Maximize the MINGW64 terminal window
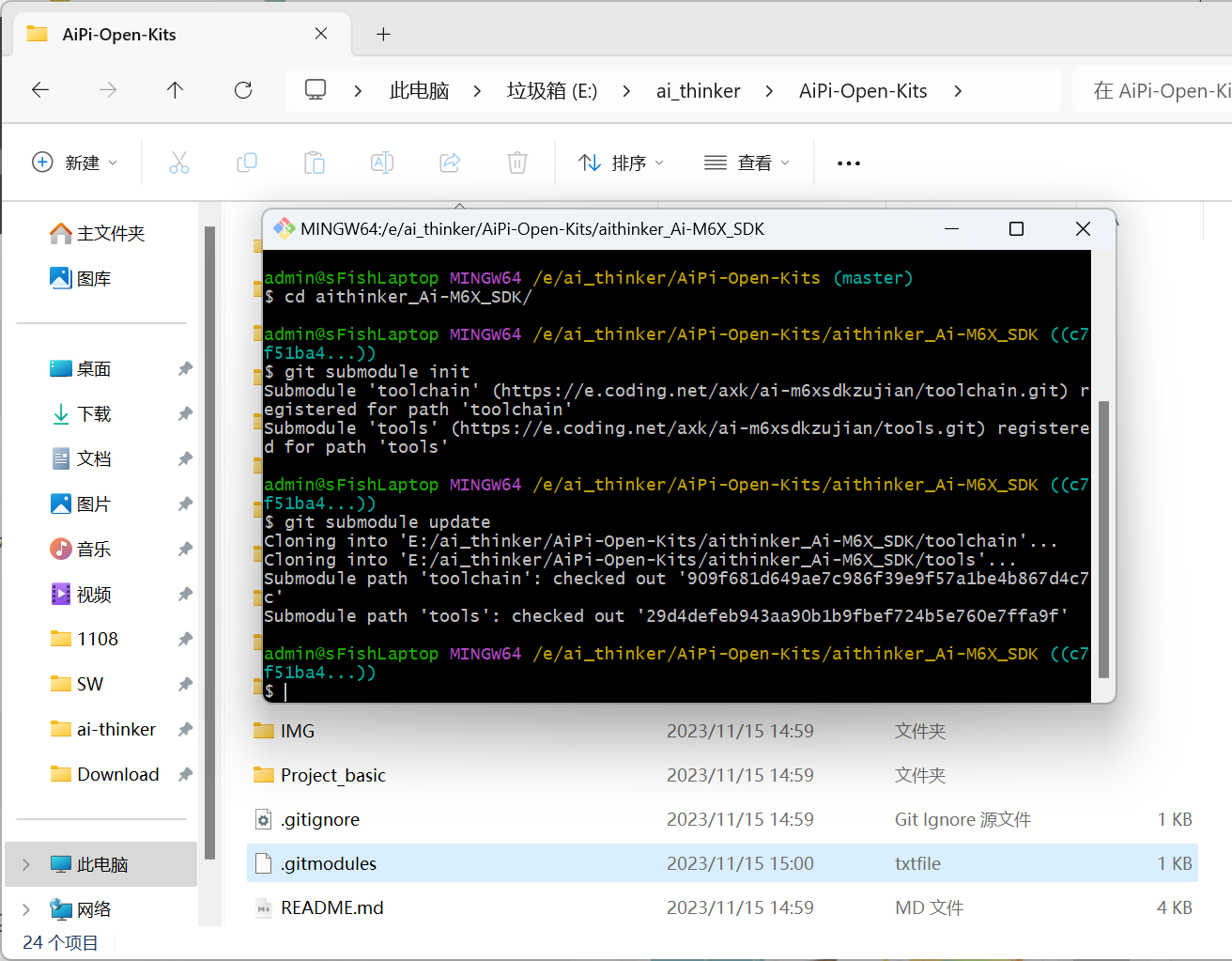Image resolution: width=1232 pixels, height=961 pixels. (x=1016, y=229)
